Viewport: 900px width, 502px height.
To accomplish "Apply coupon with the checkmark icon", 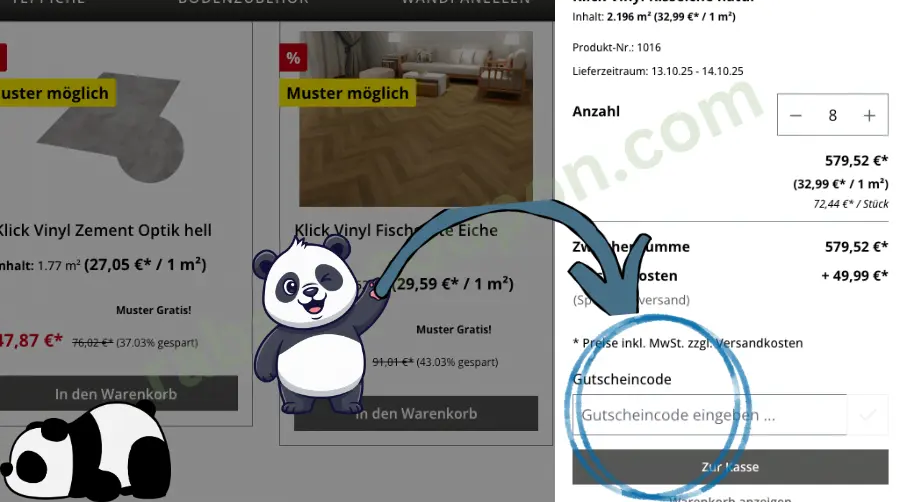I will (x=867, y=414).
